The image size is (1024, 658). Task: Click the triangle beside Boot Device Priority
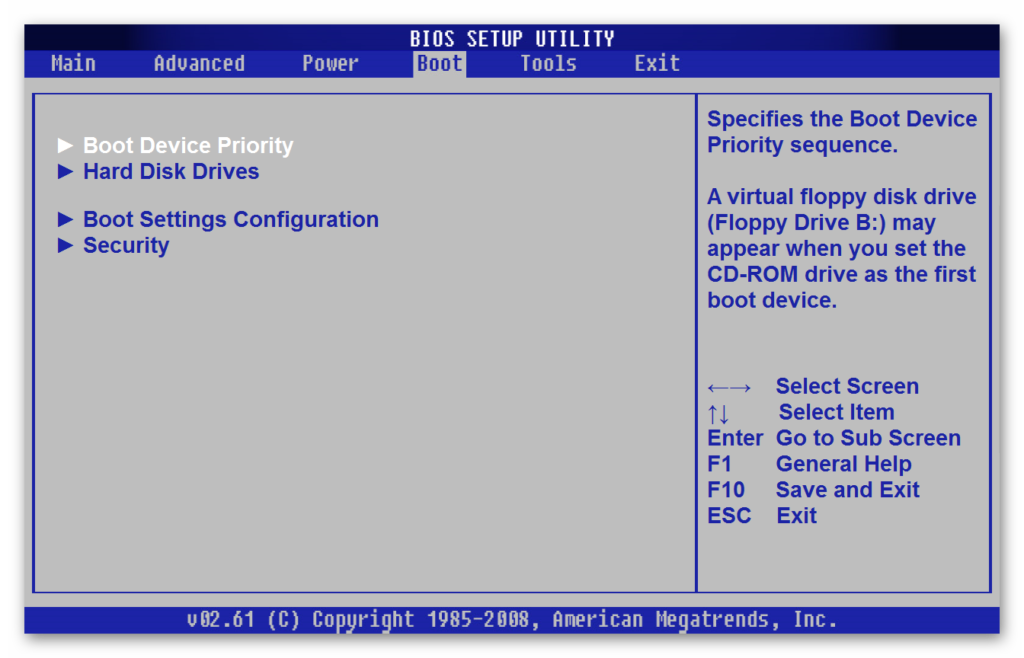coord(66,146)
